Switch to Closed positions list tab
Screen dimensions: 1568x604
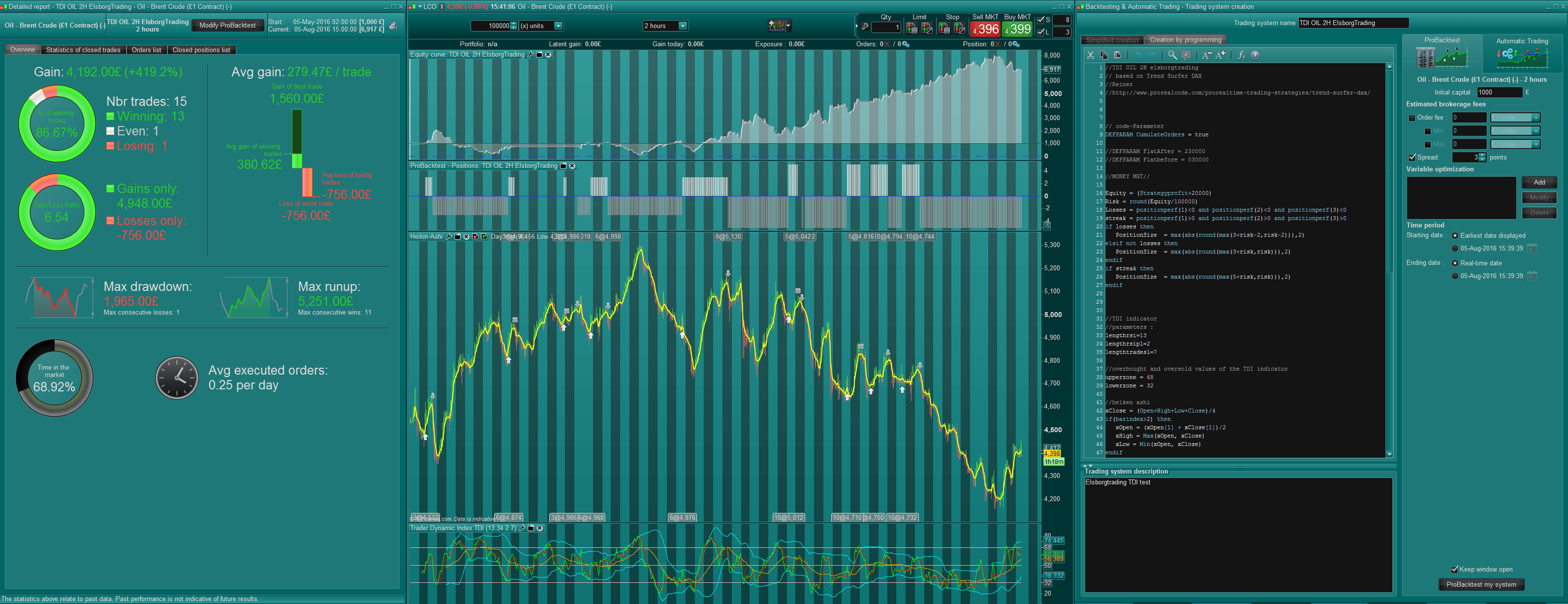point(201,50)
